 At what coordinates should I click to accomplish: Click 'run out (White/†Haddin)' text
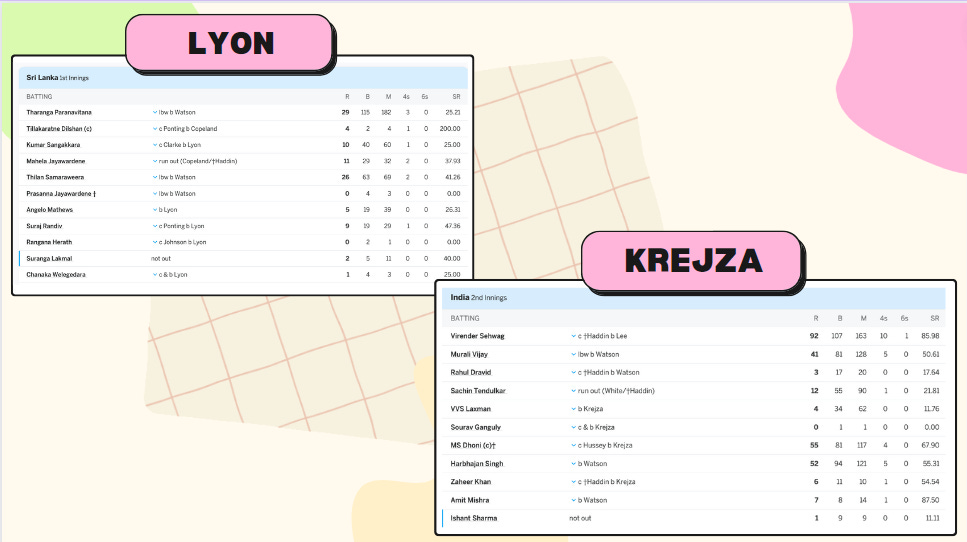pyautogui.click(x=616, y=391)
